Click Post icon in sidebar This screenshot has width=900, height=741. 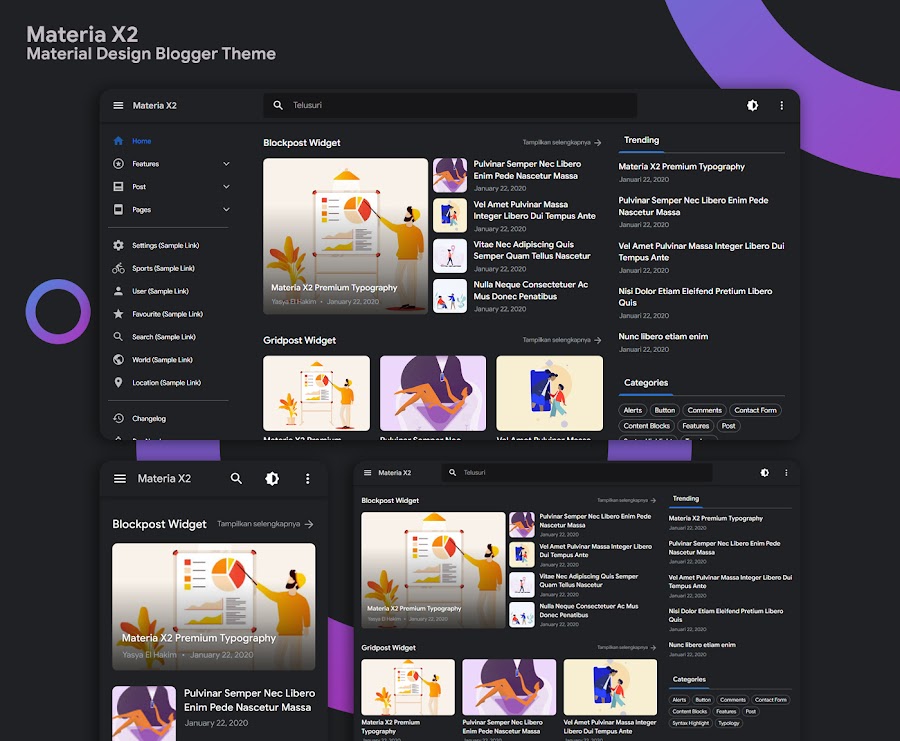[x=118, y=187]
